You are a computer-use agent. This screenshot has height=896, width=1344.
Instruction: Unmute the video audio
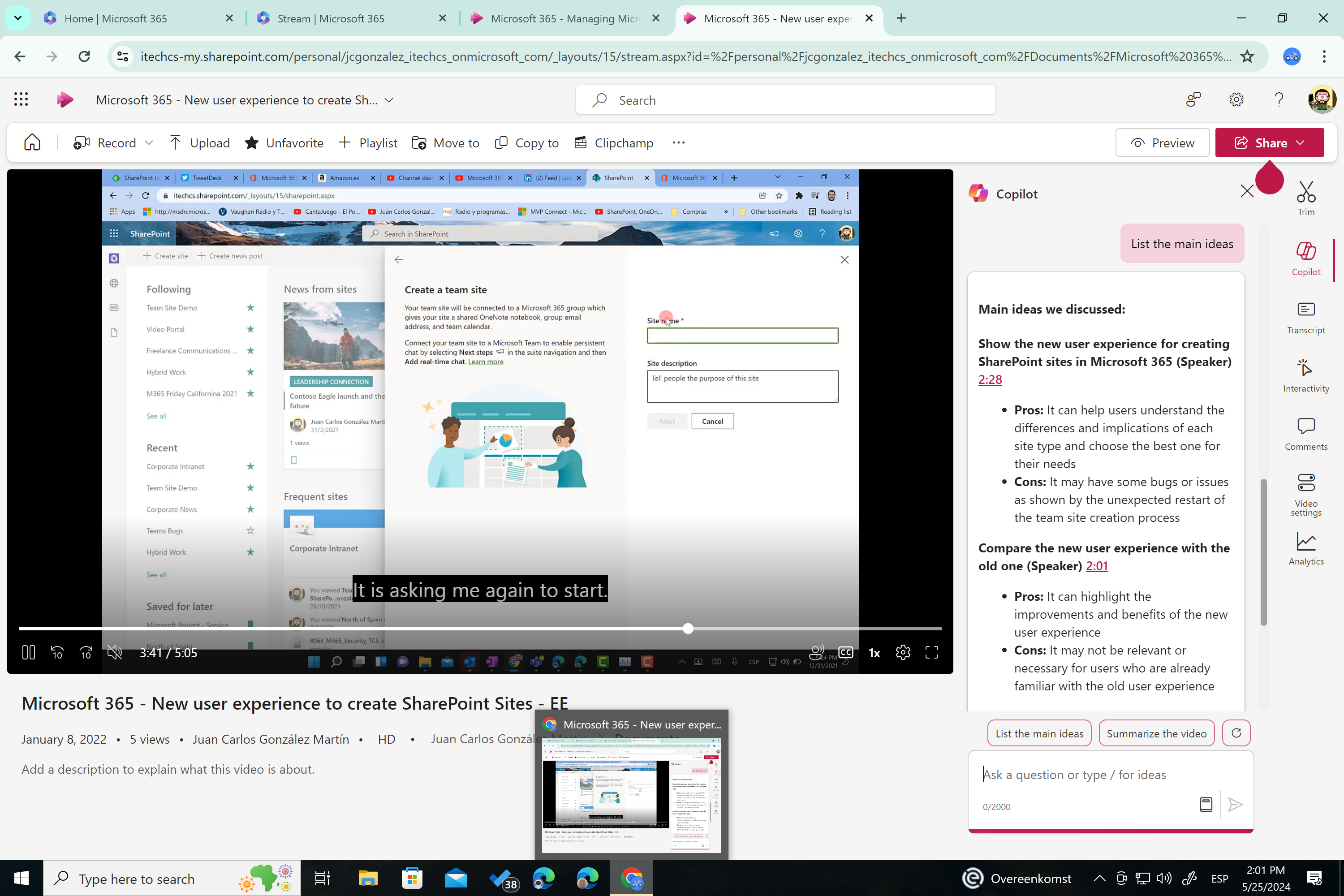tap(114, 652)
